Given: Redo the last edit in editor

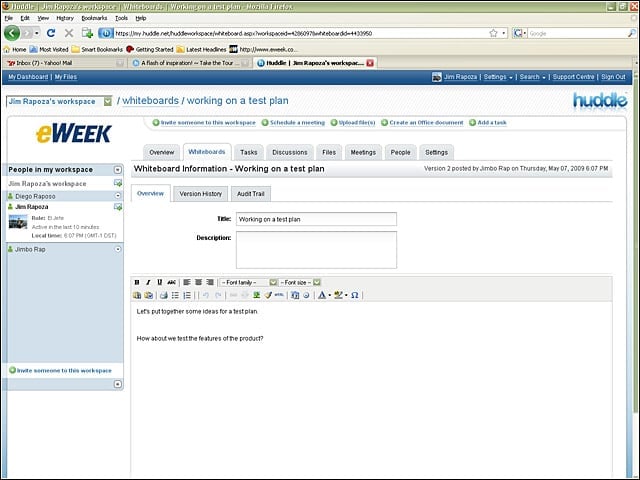Looking at the screenshot, I should [218, 295].
